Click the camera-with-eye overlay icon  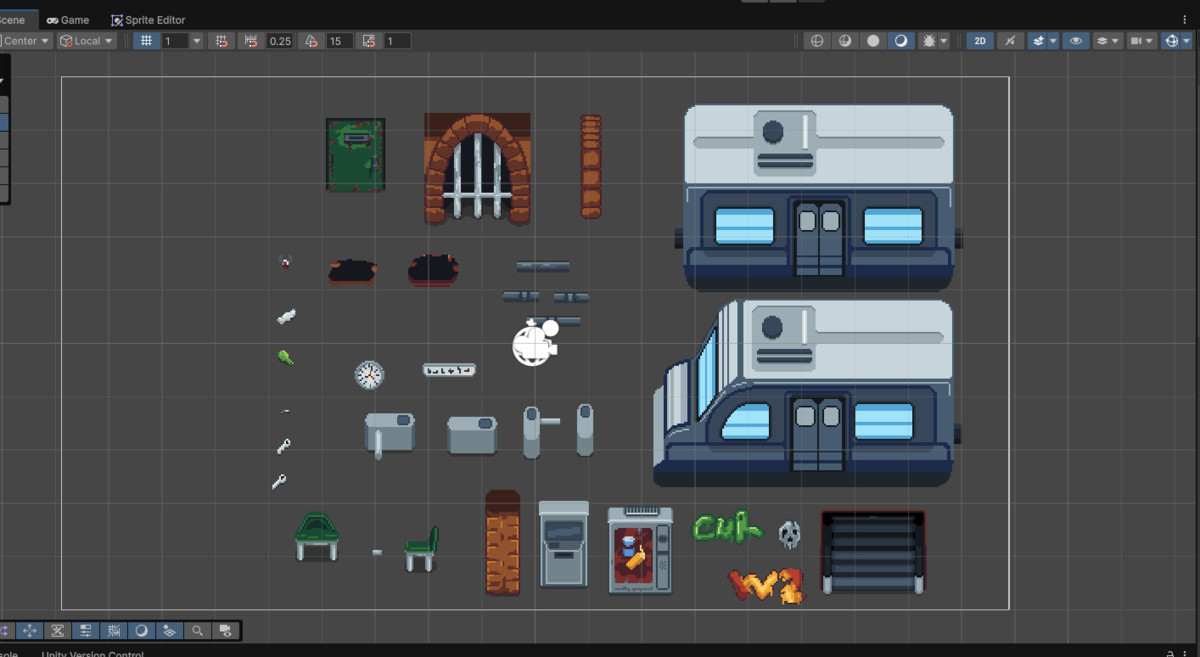[226, 631]
